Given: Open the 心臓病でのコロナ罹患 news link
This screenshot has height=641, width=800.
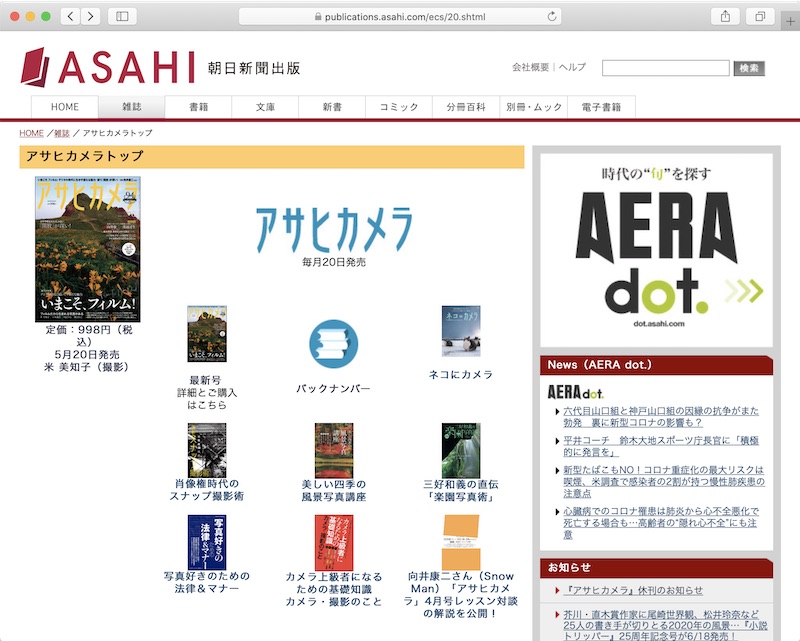Looking at the screenshot, I should (x=661, y=523).
